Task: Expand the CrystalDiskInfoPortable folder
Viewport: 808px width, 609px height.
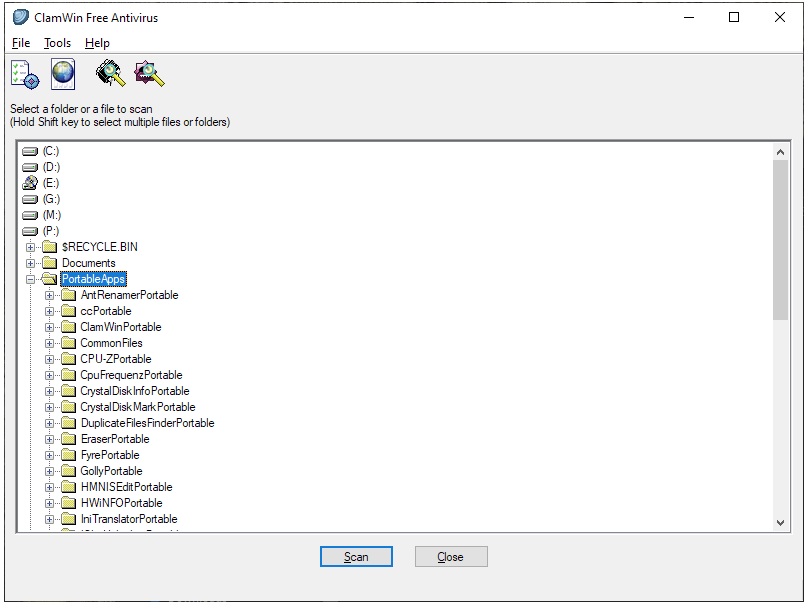Action: pos(50,391)
